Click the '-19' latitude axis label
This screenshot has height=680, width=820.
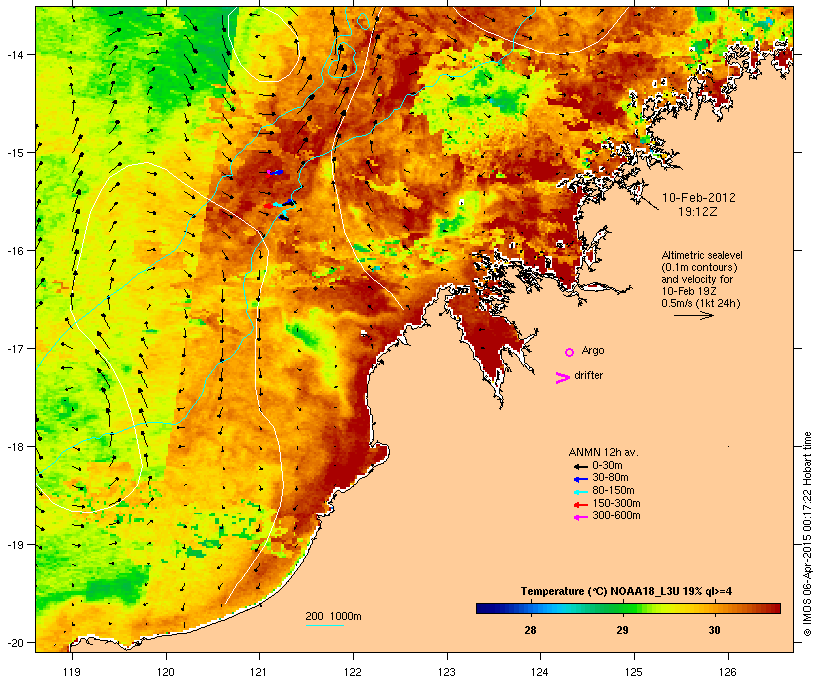pos(14,545)
